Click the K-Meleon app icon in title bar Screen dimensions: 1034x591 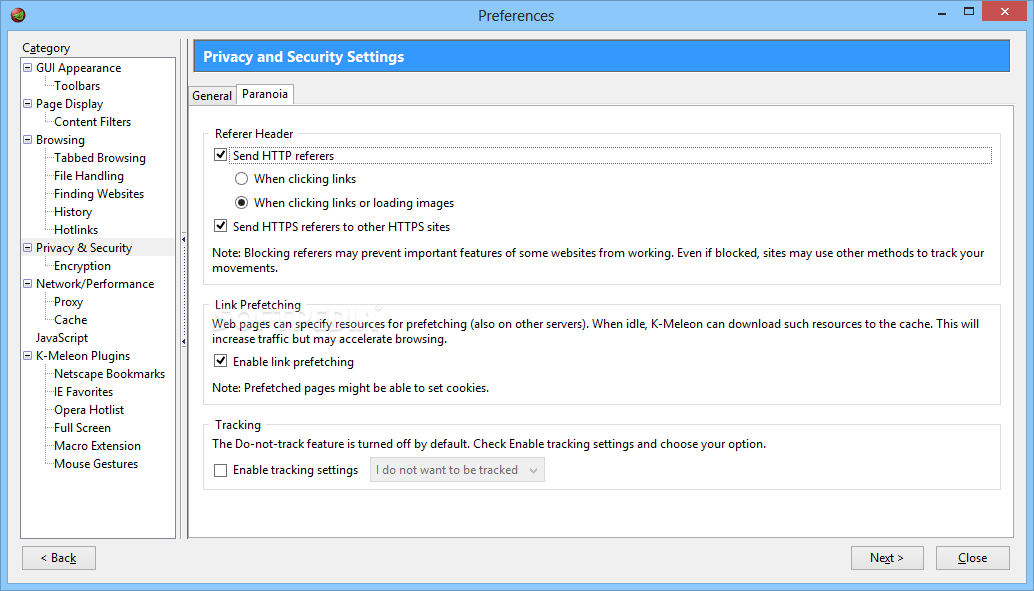point(18,15)
